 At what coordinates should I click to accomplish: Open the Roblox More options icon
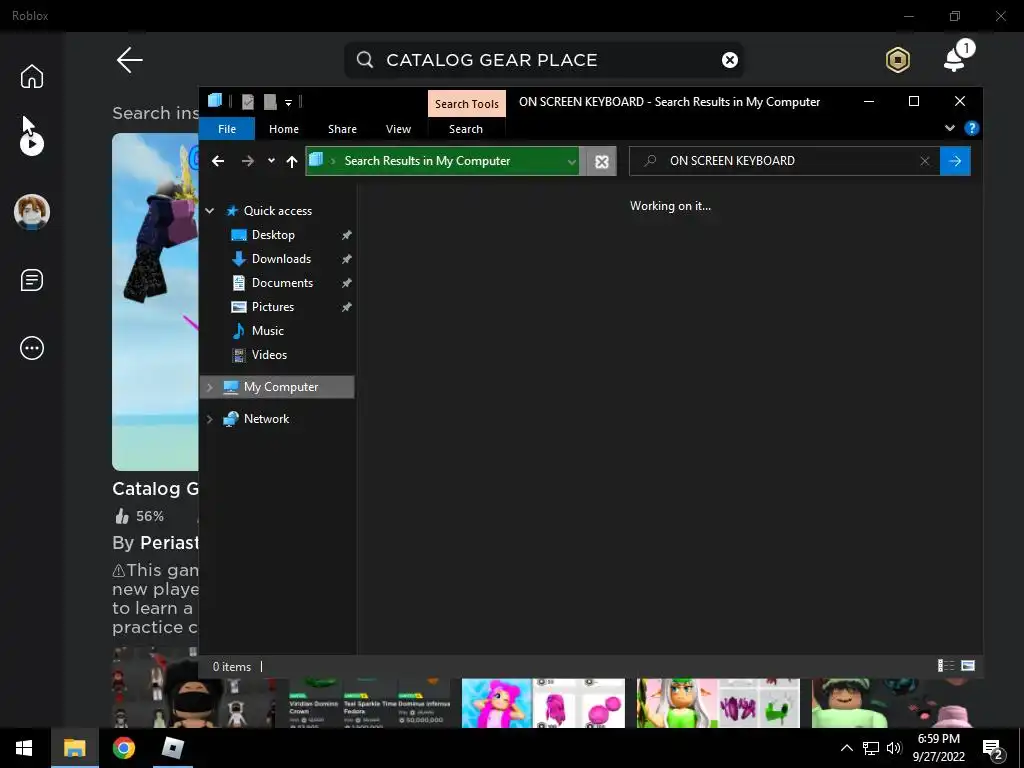pyautogui.click(x=31, y=347)
